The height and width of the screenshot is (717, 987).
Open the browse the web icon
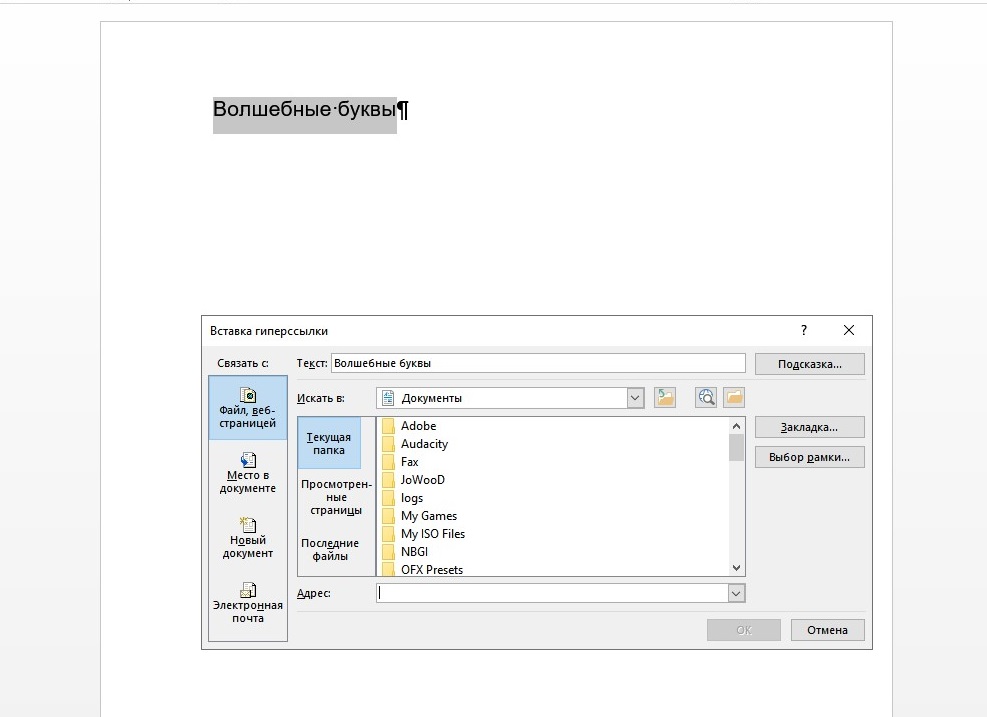706,398
